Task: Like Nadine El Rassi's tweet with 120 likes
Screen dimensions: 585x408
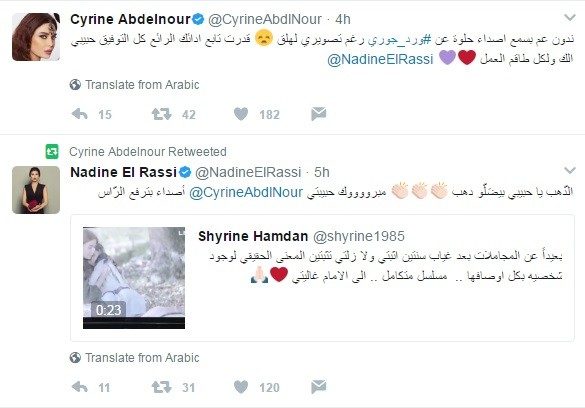Action: click(241, 387)
